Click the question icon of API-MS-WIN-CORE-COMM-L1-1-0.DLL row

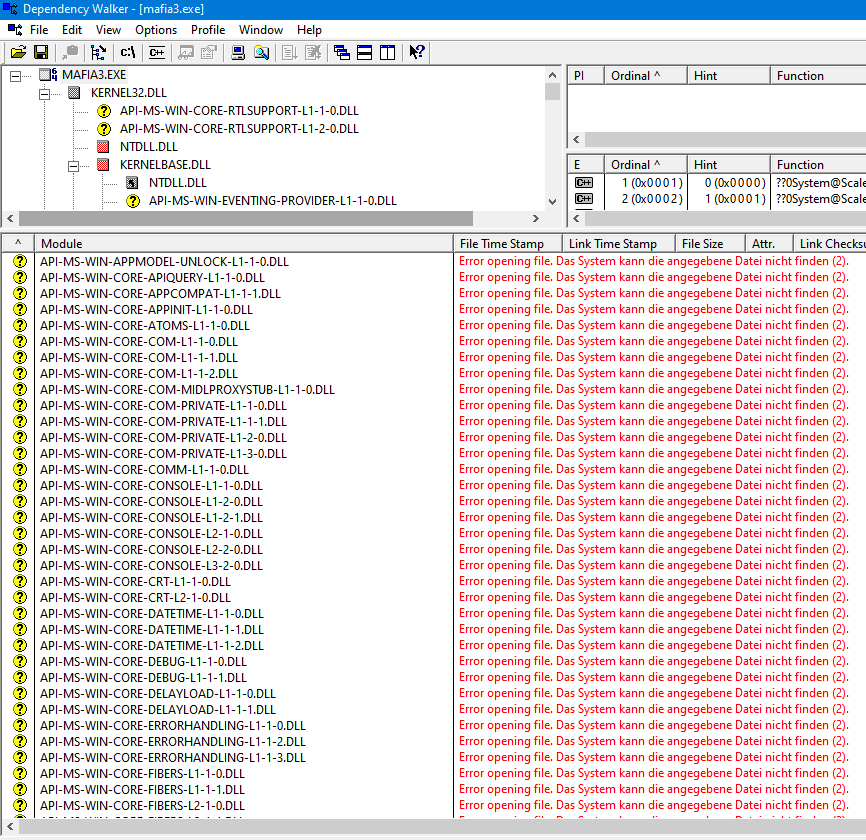(20, 469)
